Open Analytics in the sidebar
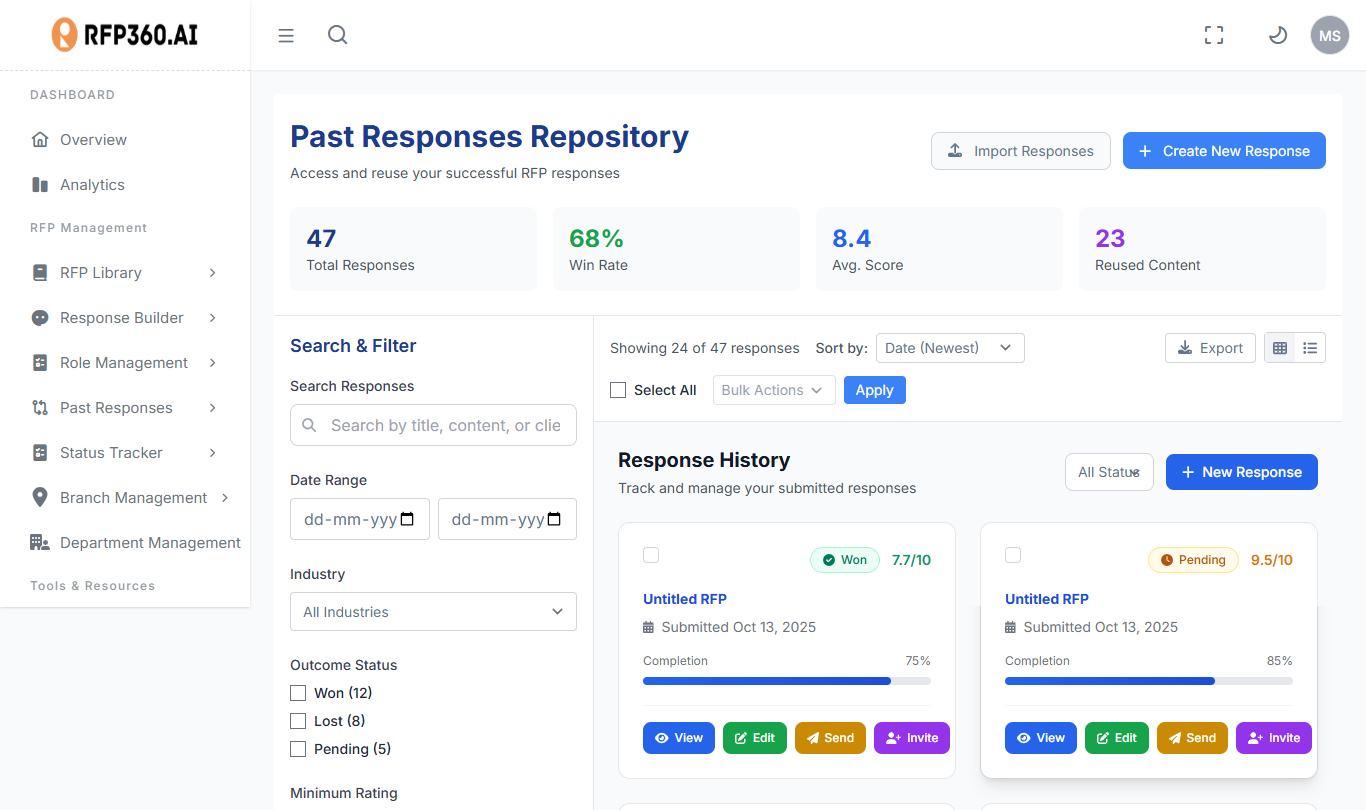1366x810 pixels. pos(92,185)
